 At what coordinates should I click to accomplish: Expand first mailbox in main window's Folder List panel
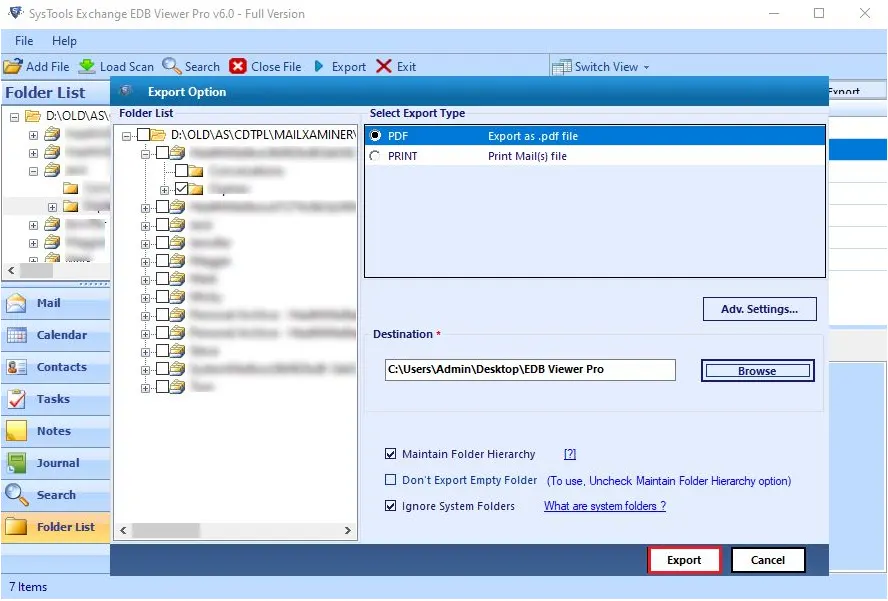coord(33,136)
